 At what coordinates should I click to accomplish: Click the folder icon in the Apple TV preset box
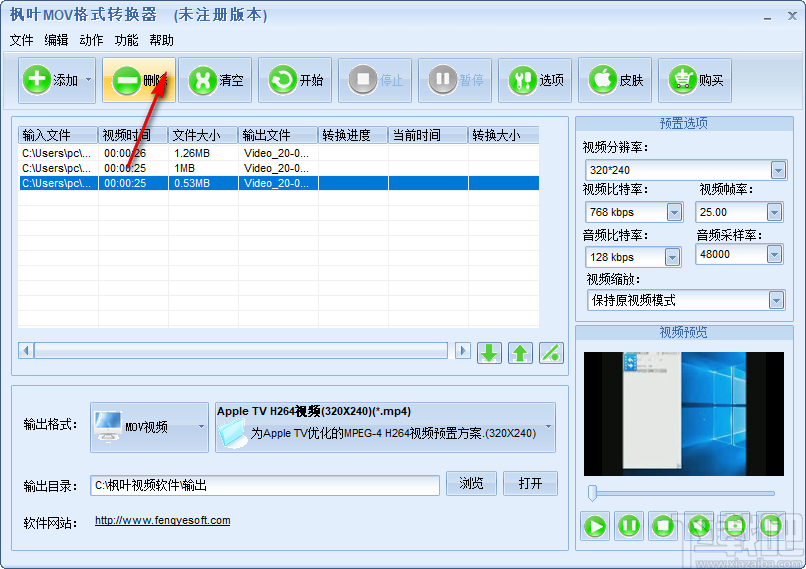coord(232,433)
